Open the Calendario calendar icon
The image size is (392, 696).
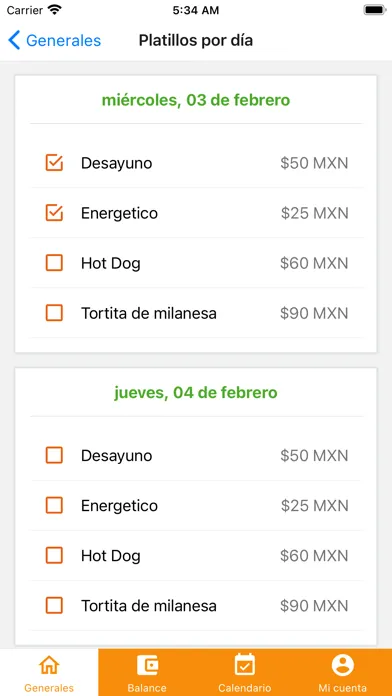point(245,664)
